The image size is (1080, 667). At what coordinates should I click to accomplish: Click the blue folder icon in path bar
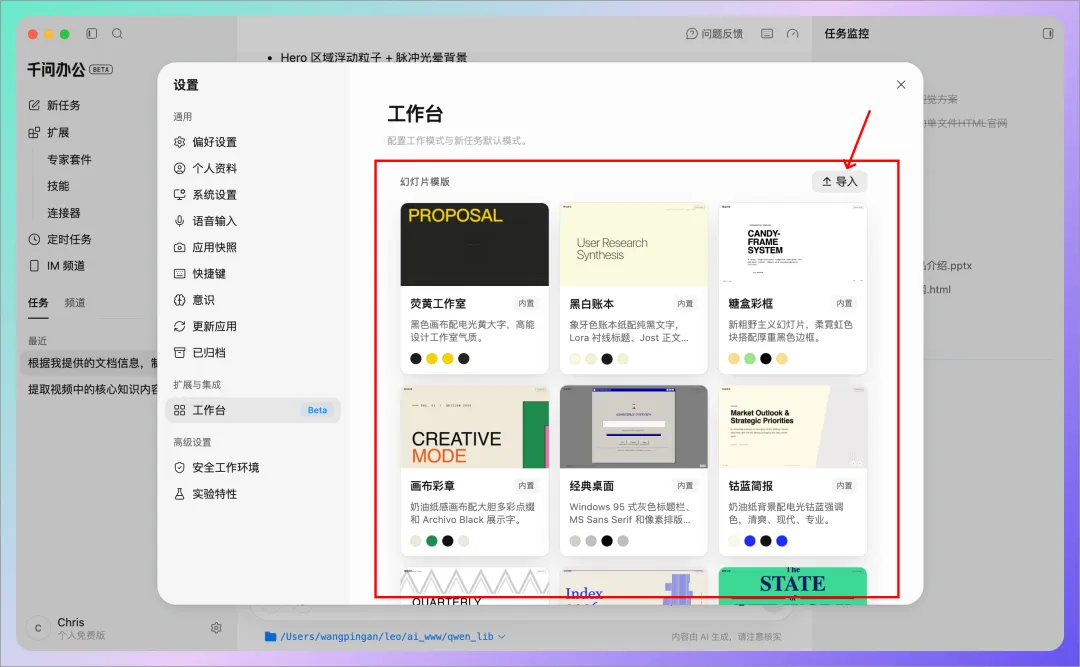(271, 637)
